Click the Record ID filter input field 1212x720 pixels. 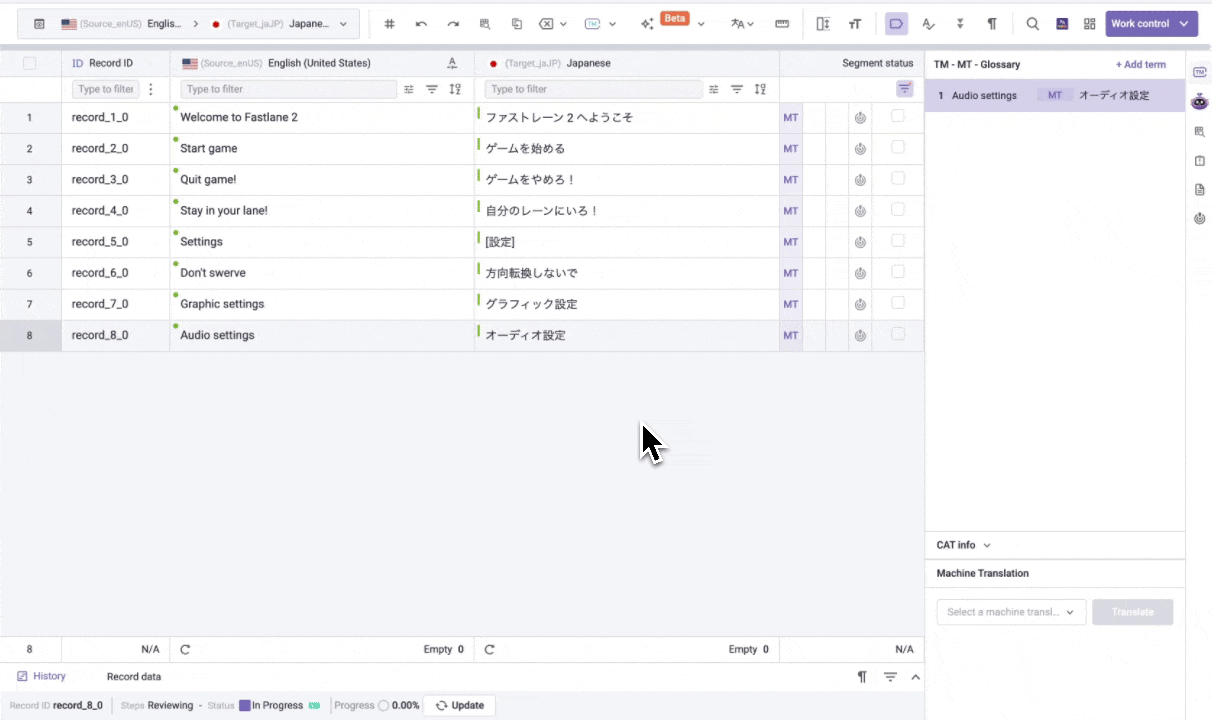(105, 89)
